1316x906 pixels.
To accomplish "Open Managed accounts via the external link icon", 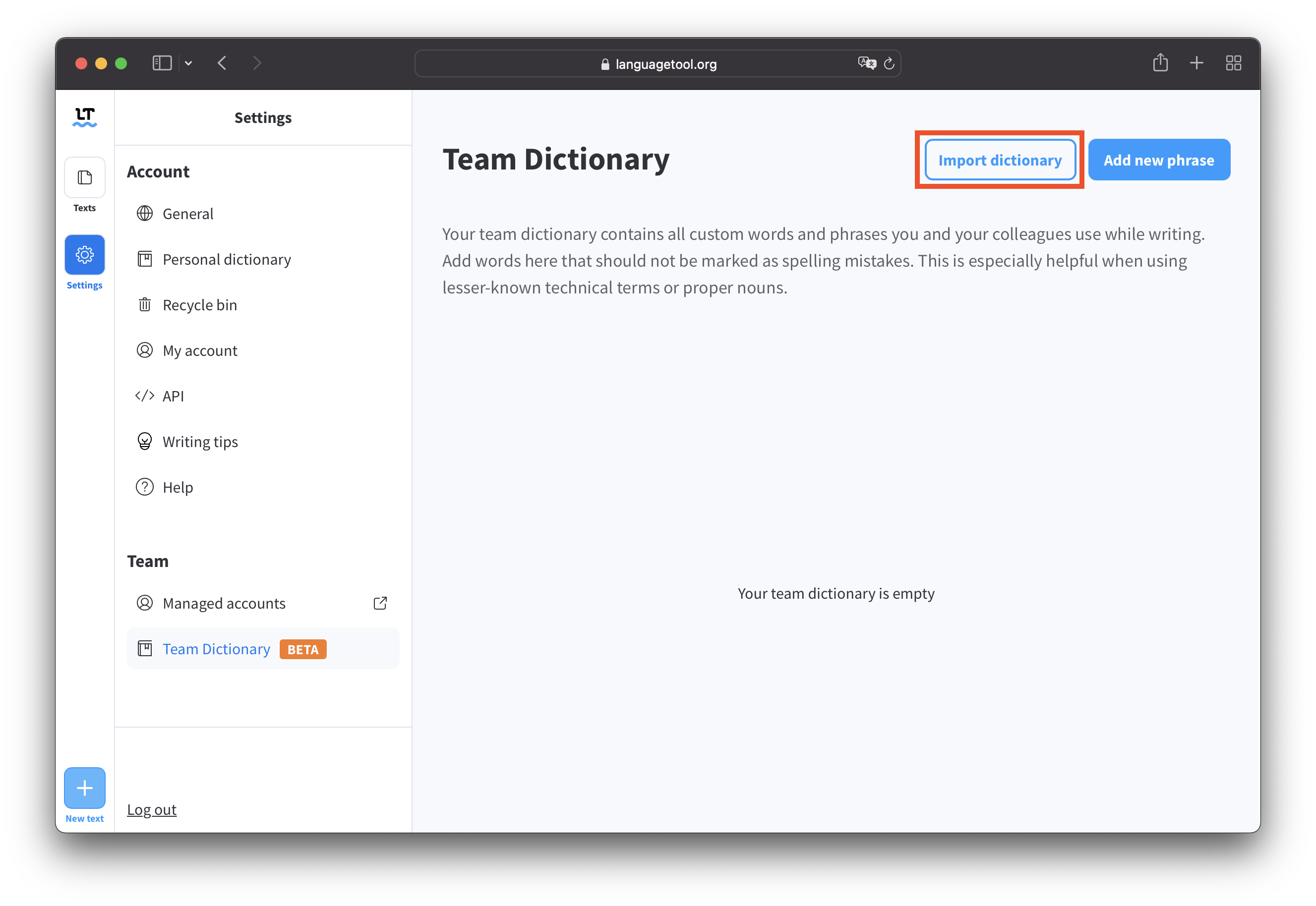I will point(379,603).
